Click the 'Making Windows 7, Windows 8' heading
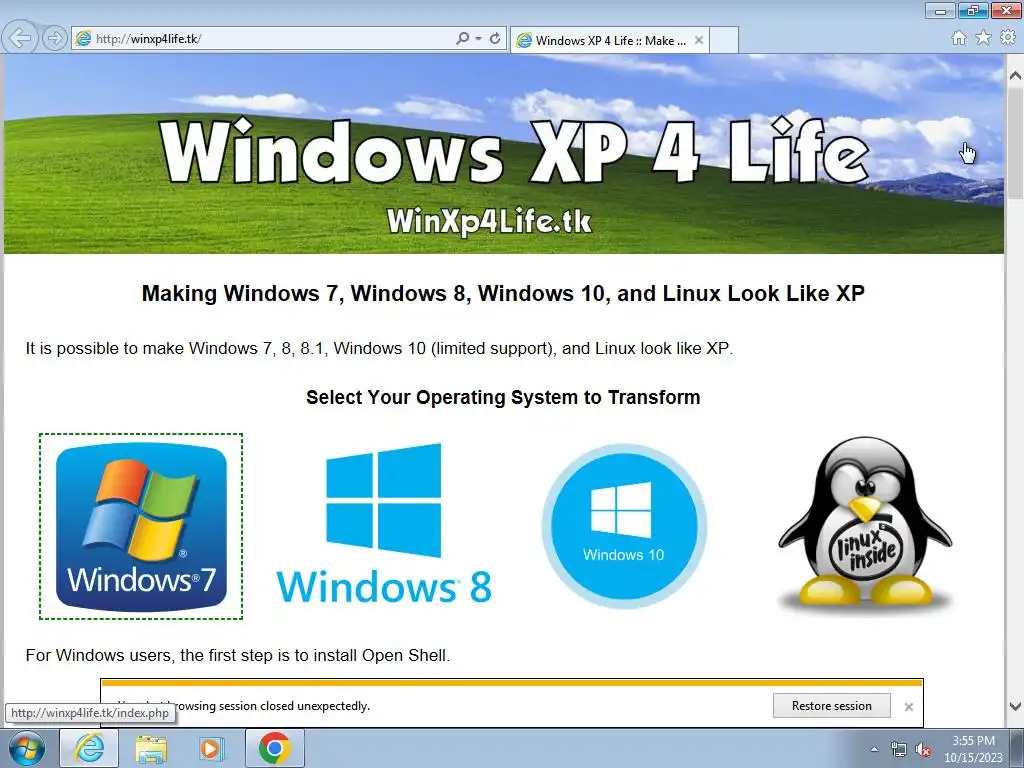Viewport: 1024px width, 768px height. 503,293
